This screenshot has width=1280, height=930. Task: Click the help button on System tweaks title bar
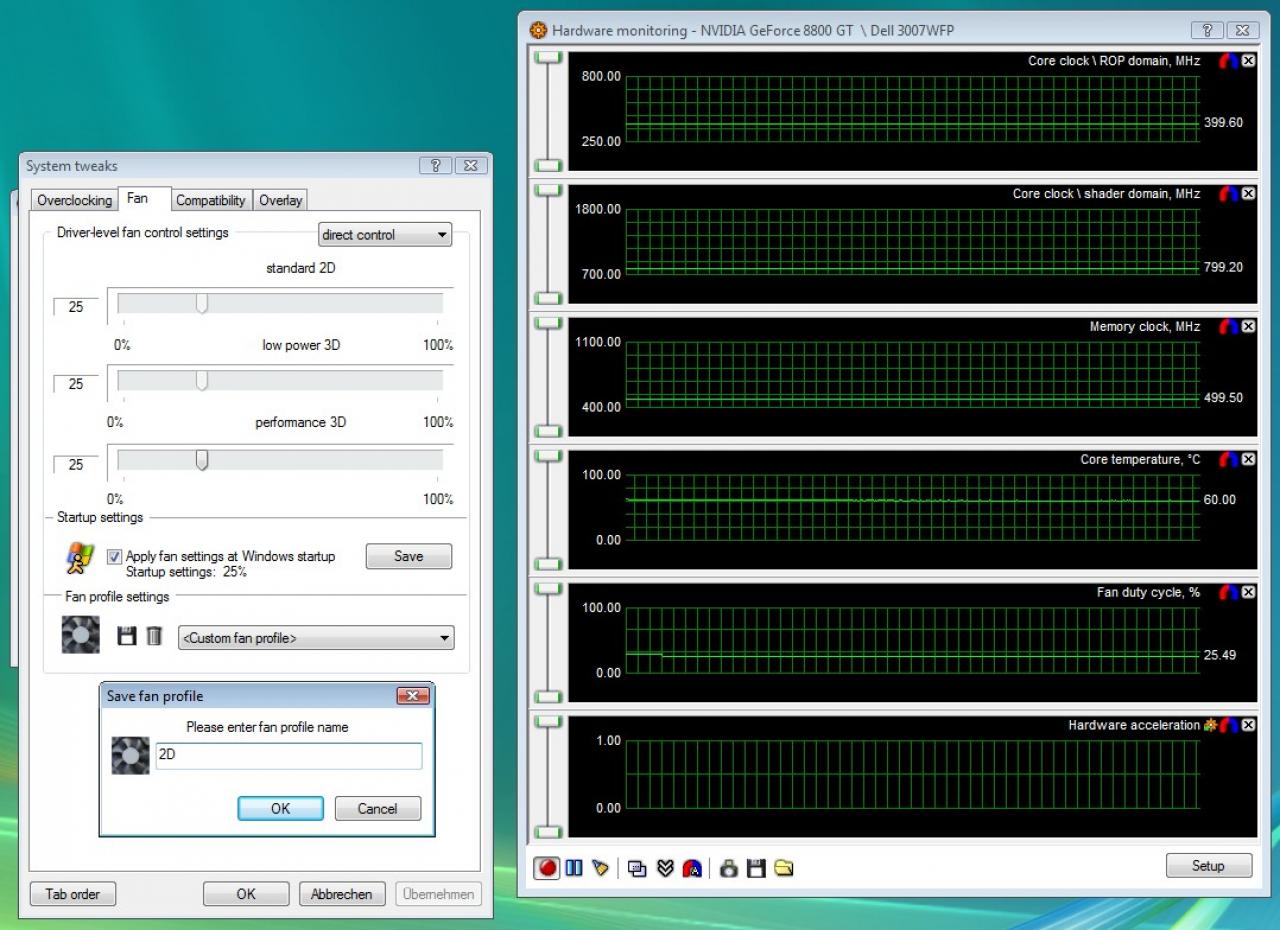(436, 166)
